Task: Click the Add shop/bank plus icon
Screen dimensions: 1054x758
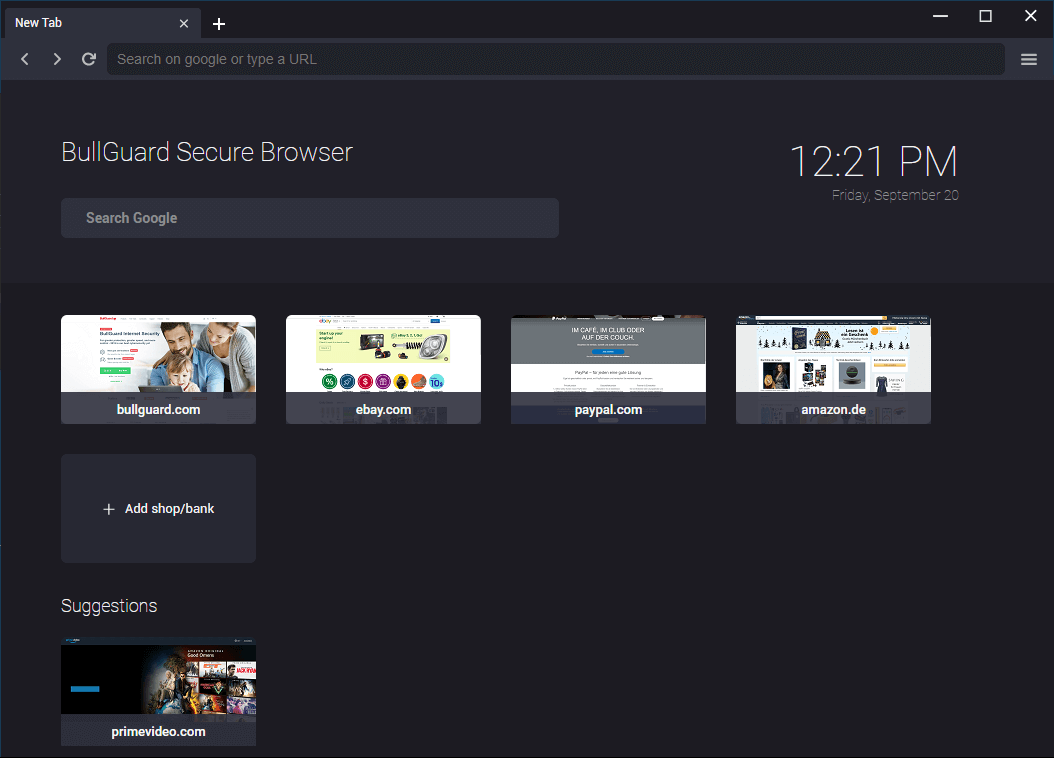Action: [109, 509]
